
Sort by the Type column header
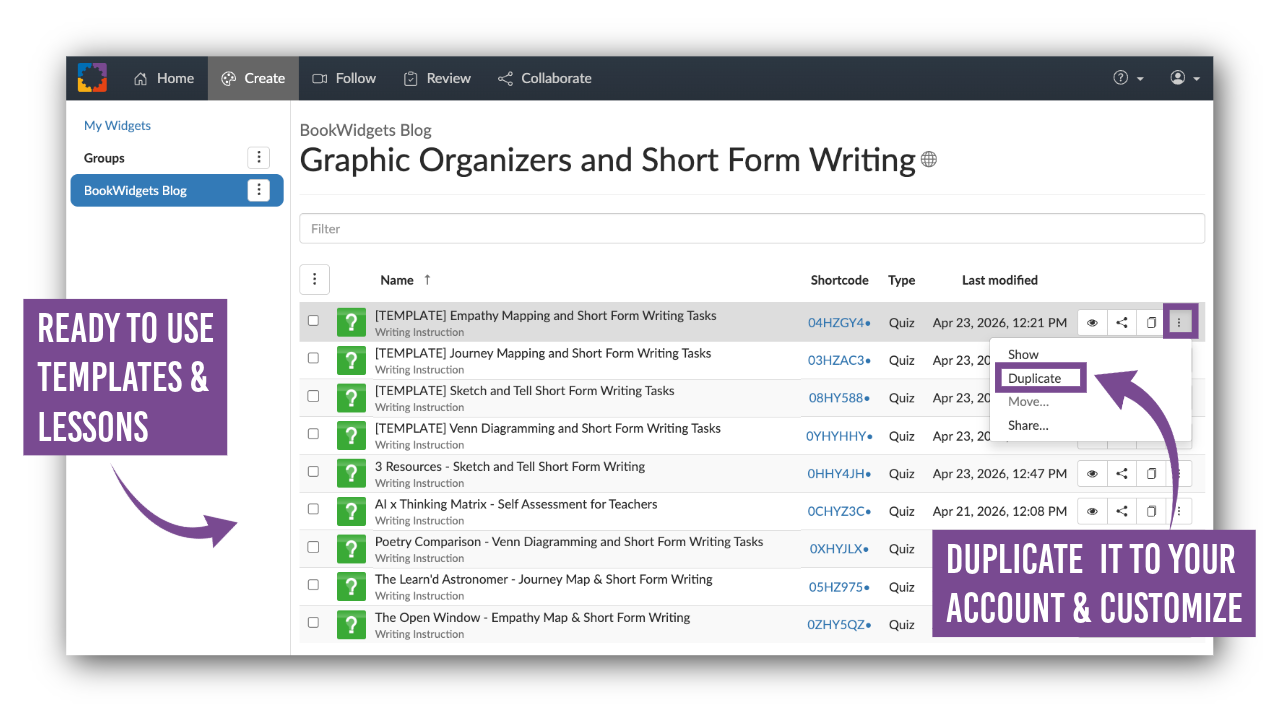coord(901,280)
